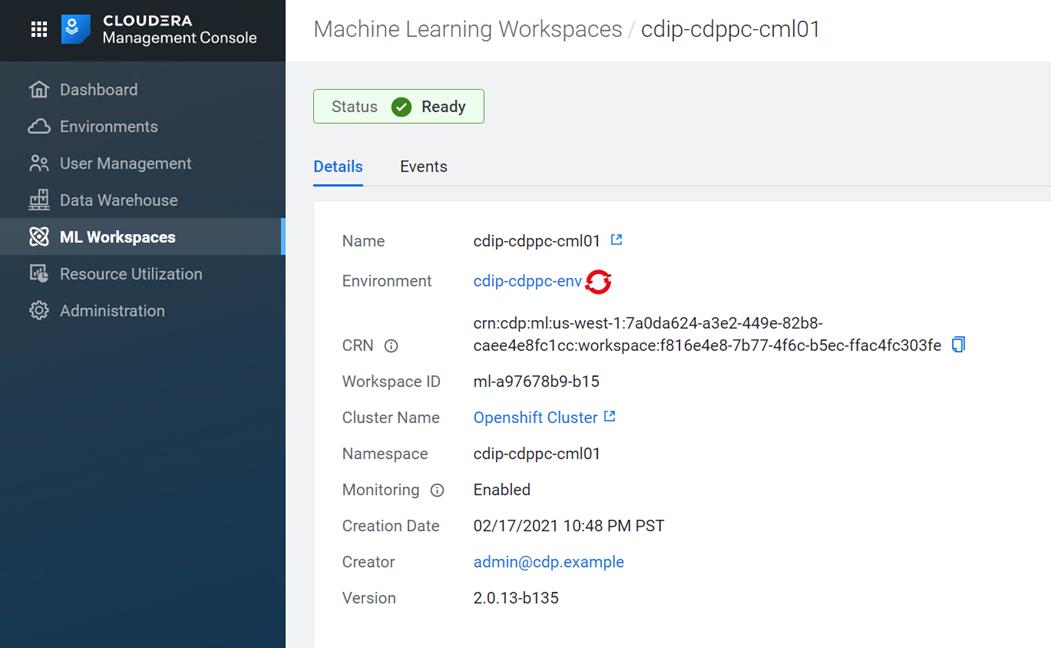Open Resource Utilization in the sidebar

(x=143, y=273)
